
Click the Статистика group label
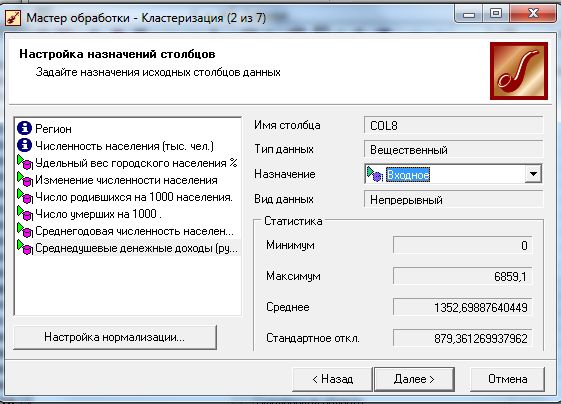click(x=293, y=221)
